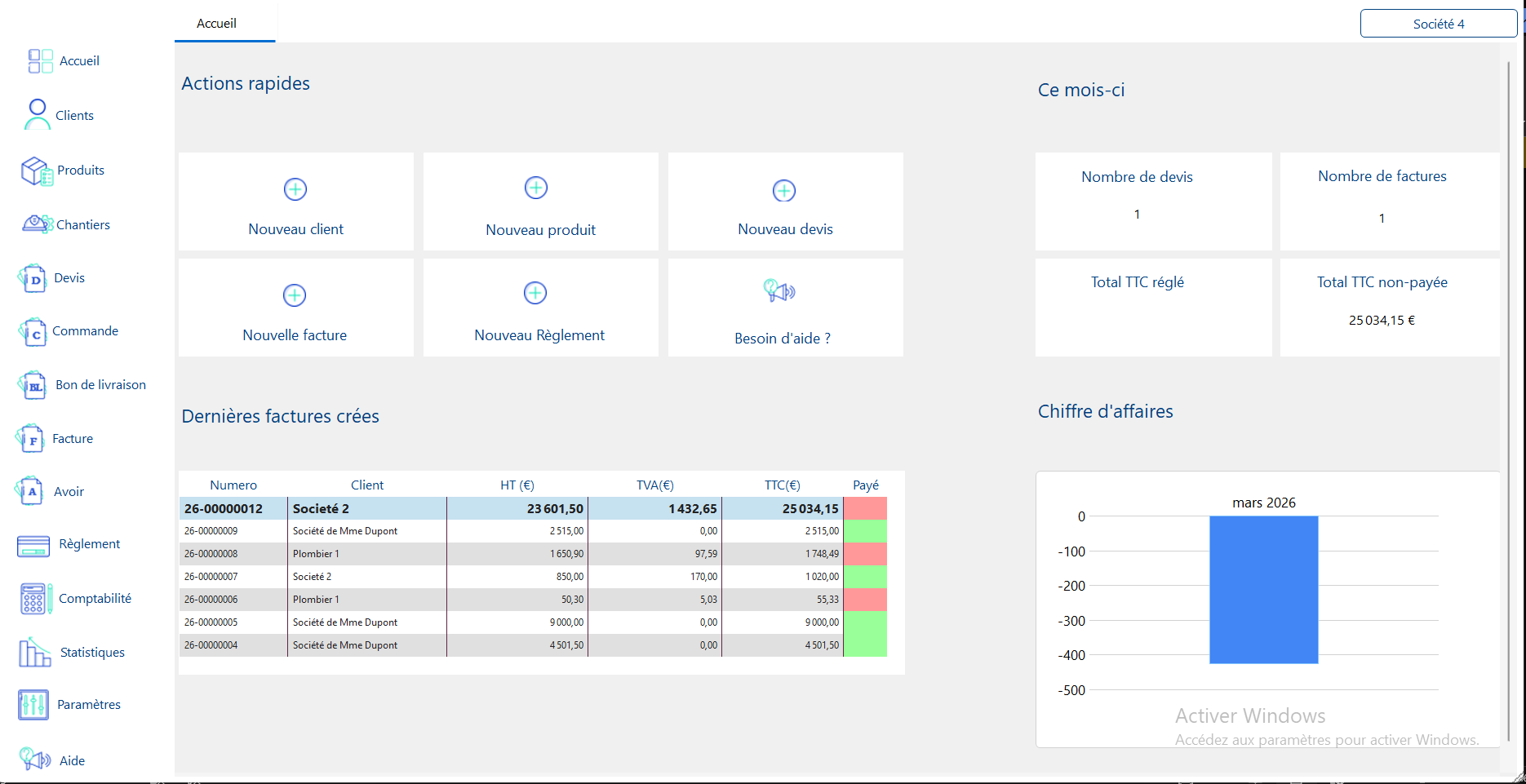Click the vertical scrollbar on the right
Viewport: 1526px width, 784px height.
pyautogui.click(x=1508, y=400)
